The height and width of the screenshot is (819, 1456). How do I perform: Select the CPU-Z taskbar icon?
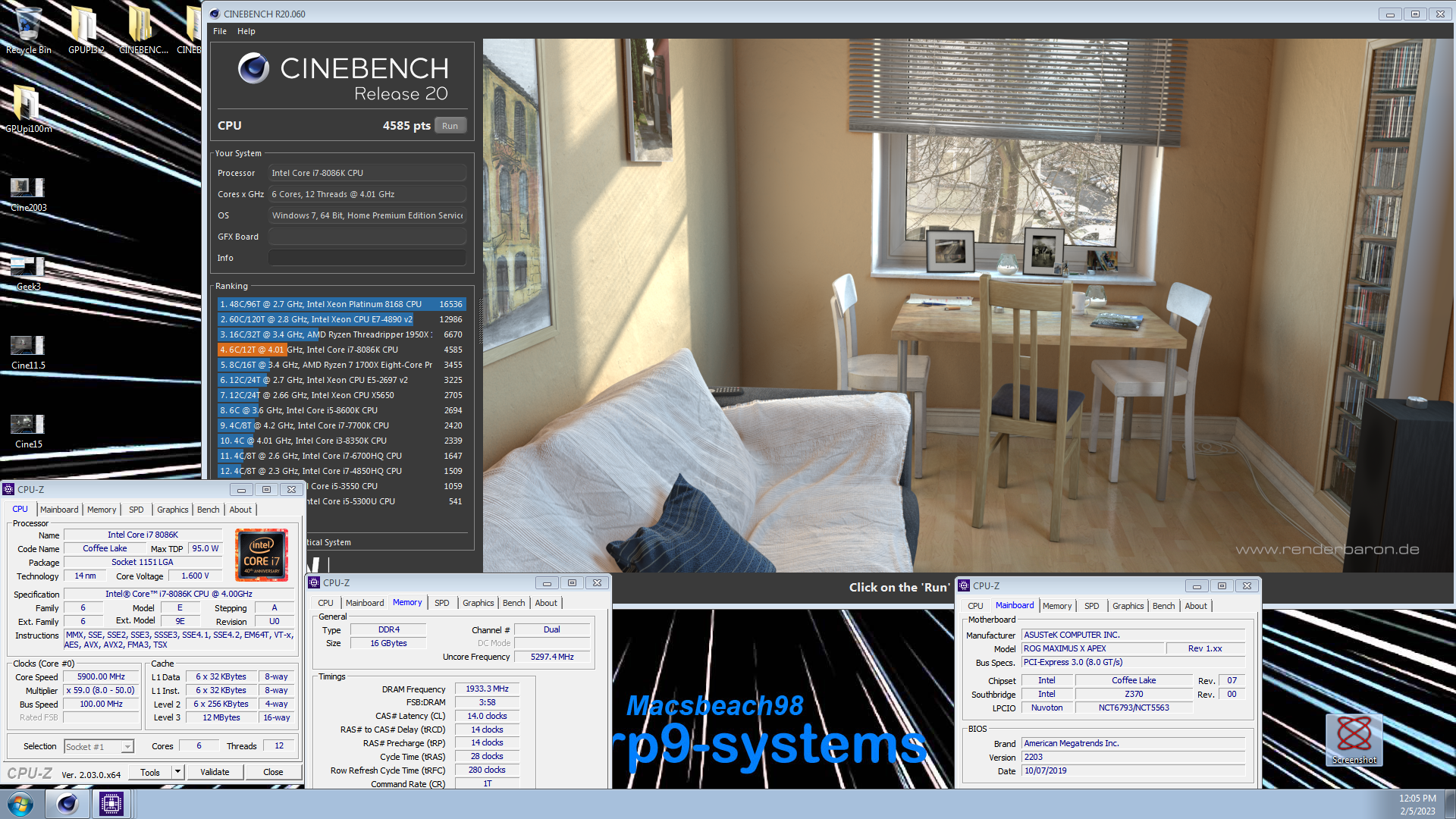[x=111, y=804]
